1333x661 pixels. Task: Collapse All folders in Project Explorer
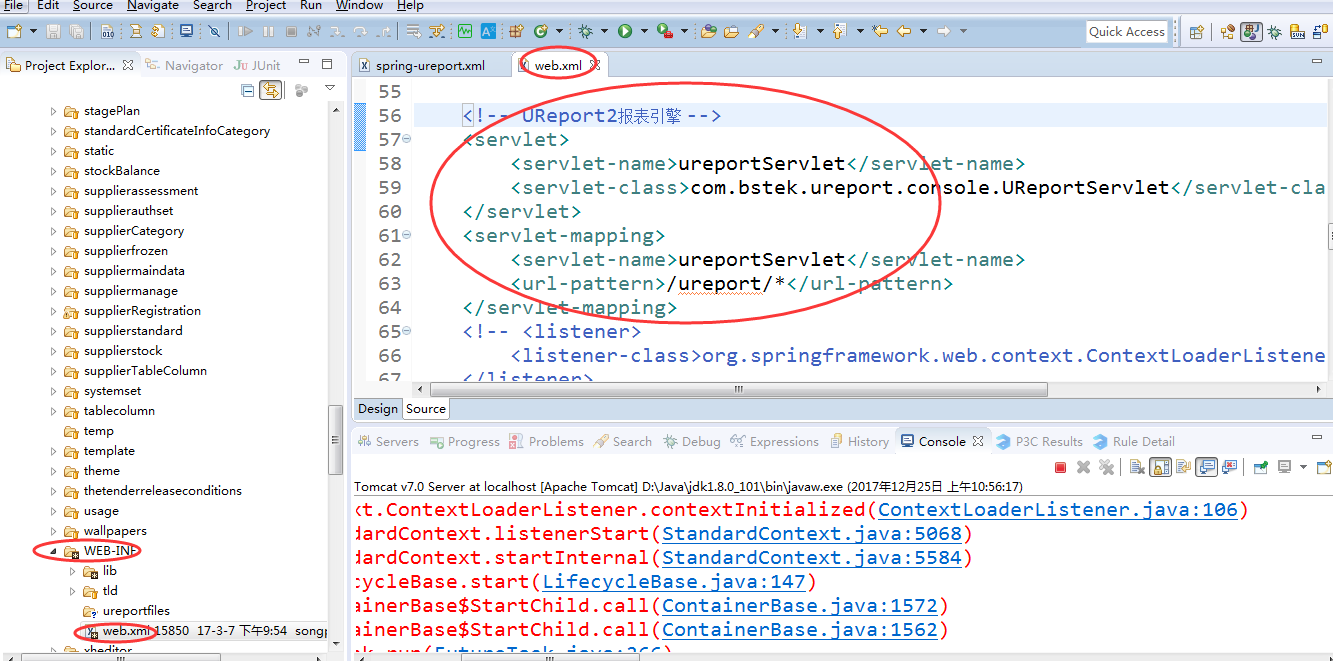click(x=246, y=89)
